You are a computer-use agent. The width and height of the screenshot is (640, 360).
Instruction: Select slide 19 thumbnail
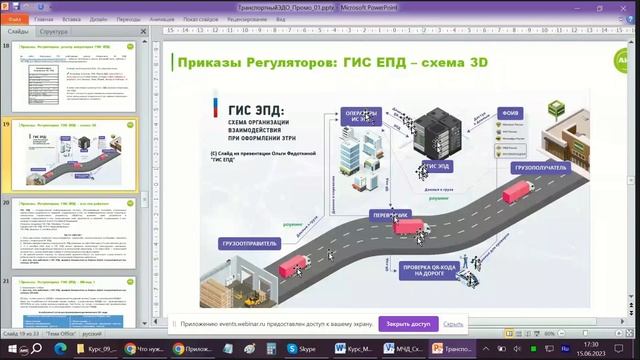pyautogui.click(x=73, y=155)
